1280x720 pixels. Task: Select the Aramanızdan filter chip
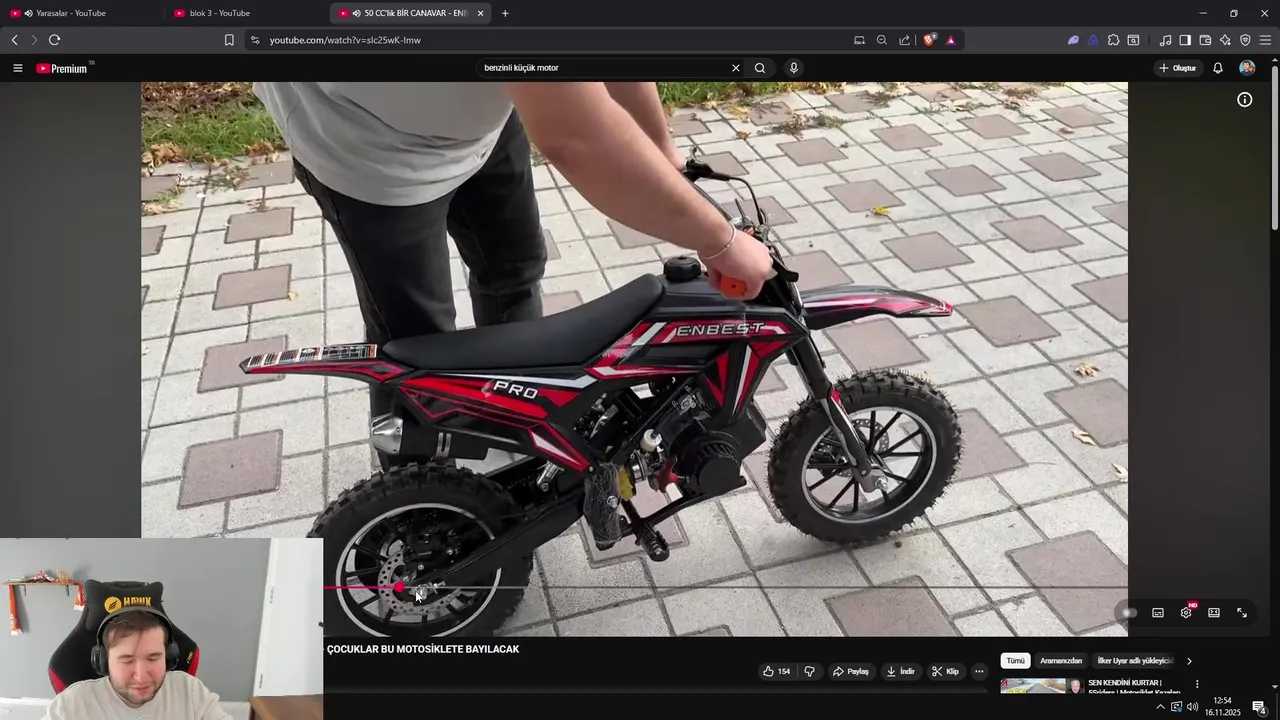(x=1061, y=661)
